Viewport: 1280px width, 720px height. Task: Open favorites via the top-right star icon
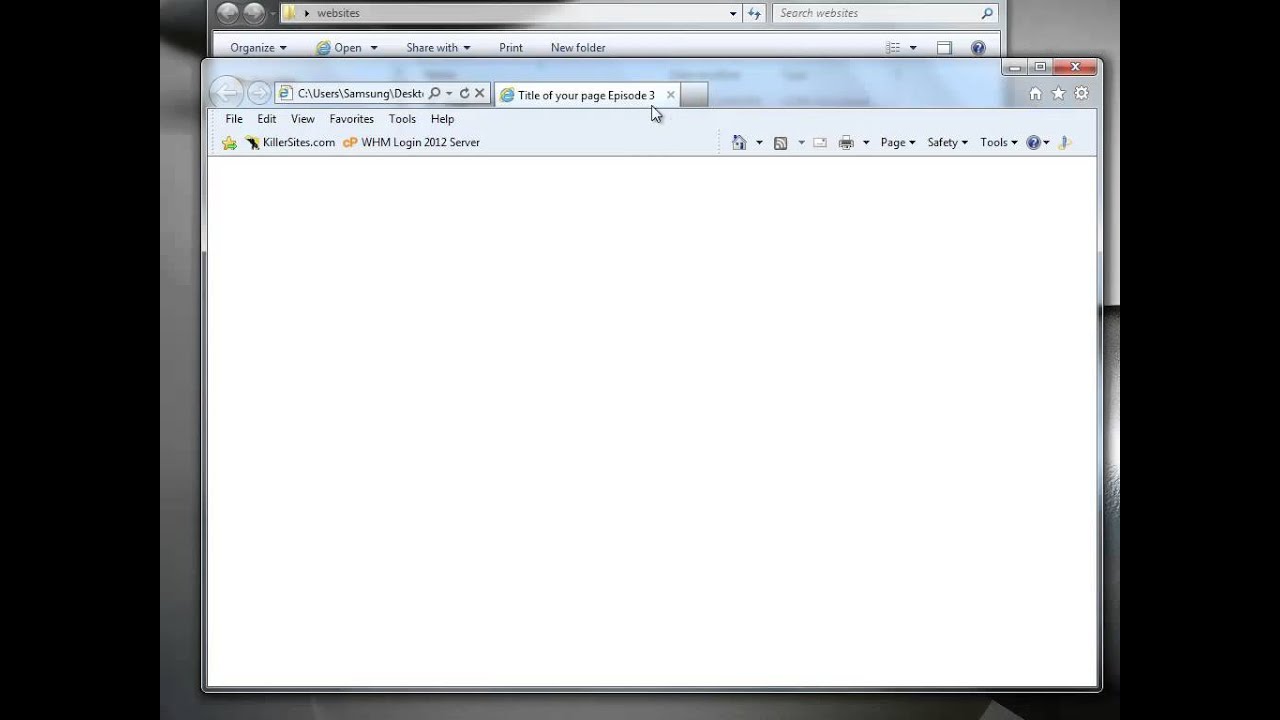click(1058, 93)
